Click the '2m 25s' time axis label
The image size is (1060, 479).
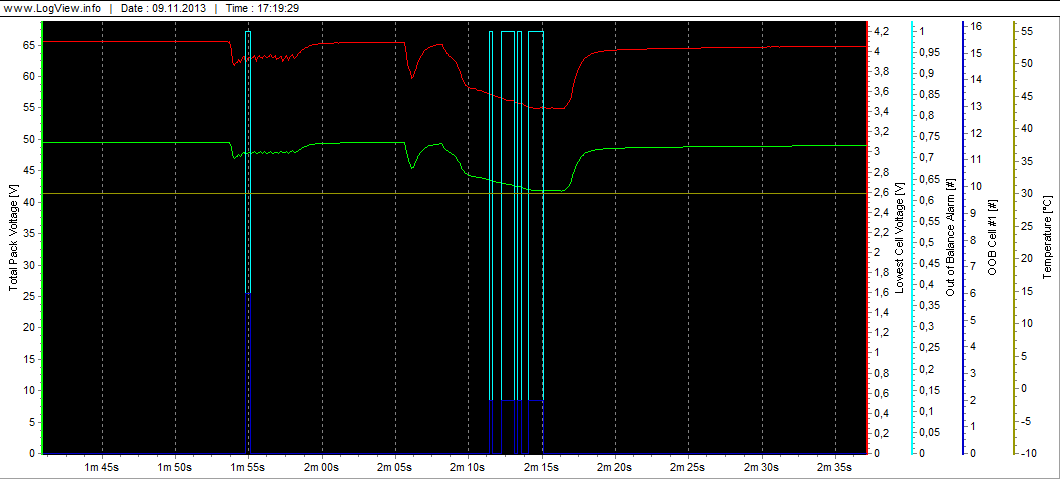coord(689,467)
